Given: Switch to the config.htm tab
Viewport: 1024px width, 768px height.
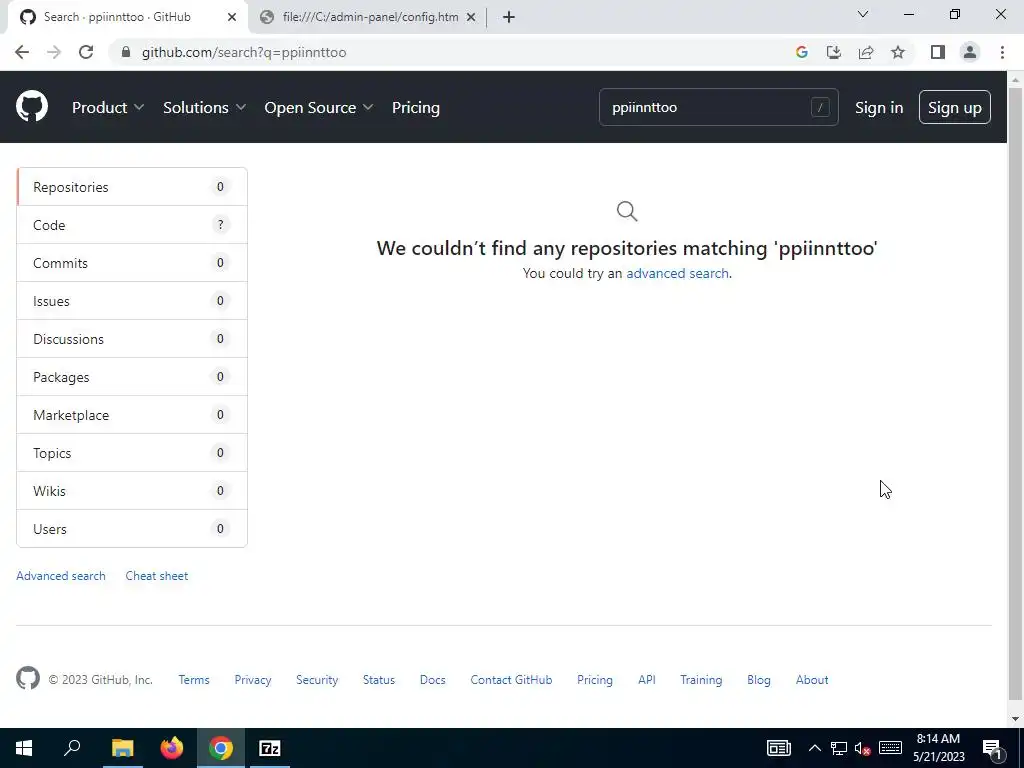Looking at the screenshot, I should 369,17.
